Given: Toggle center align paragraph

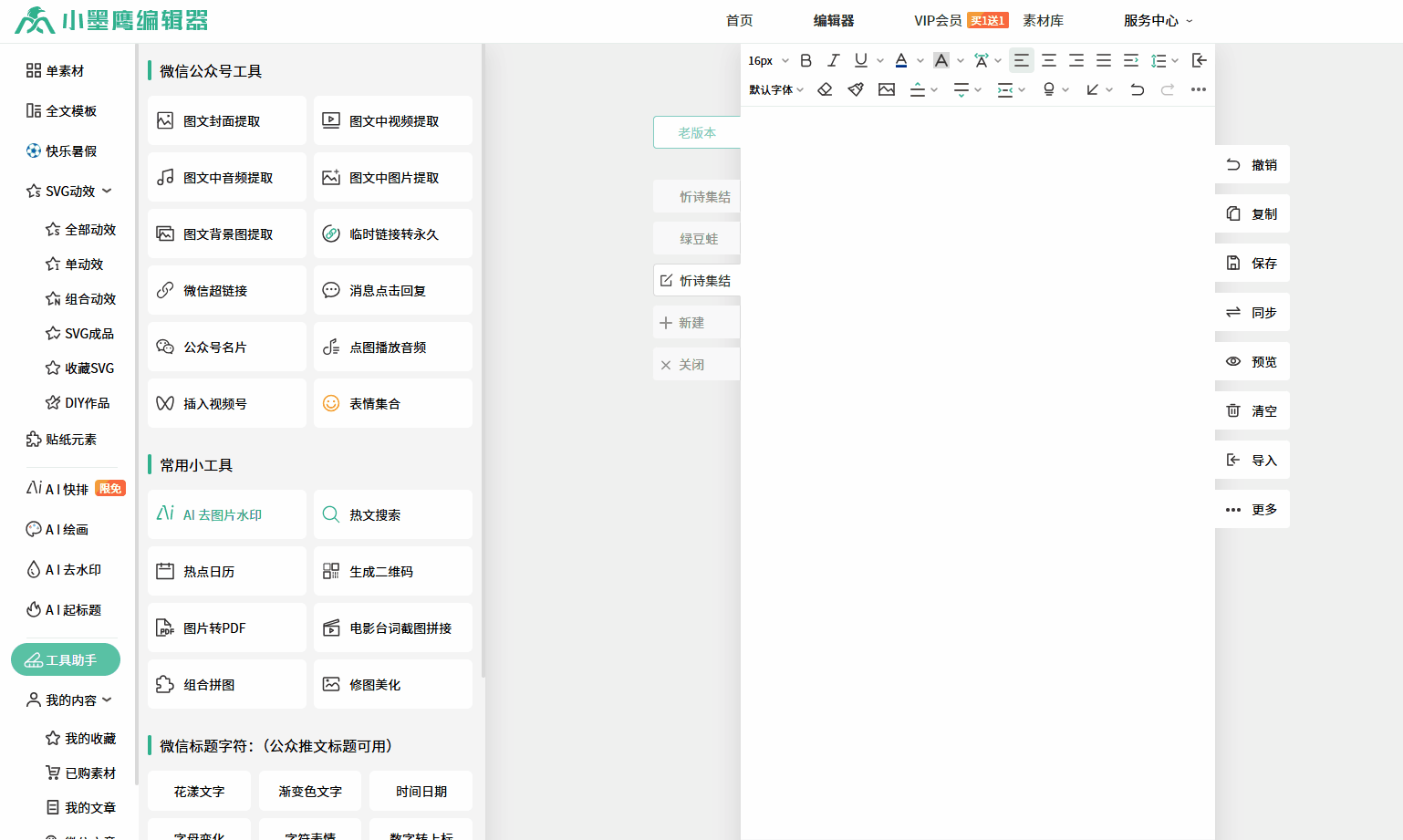Looking at the screenshot, I should point(1049,60).
